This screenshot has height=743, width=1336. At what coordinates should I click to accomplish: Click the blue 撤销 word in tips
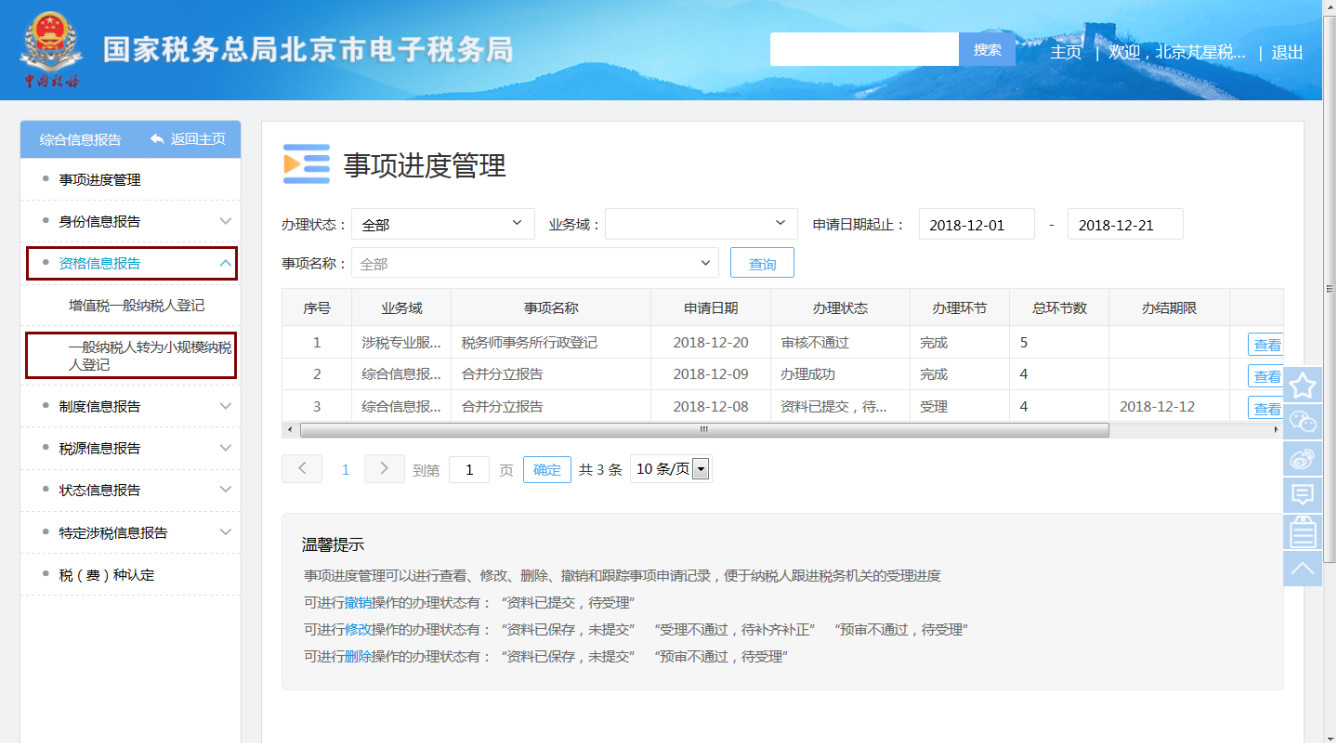click(x=358, y=602)
